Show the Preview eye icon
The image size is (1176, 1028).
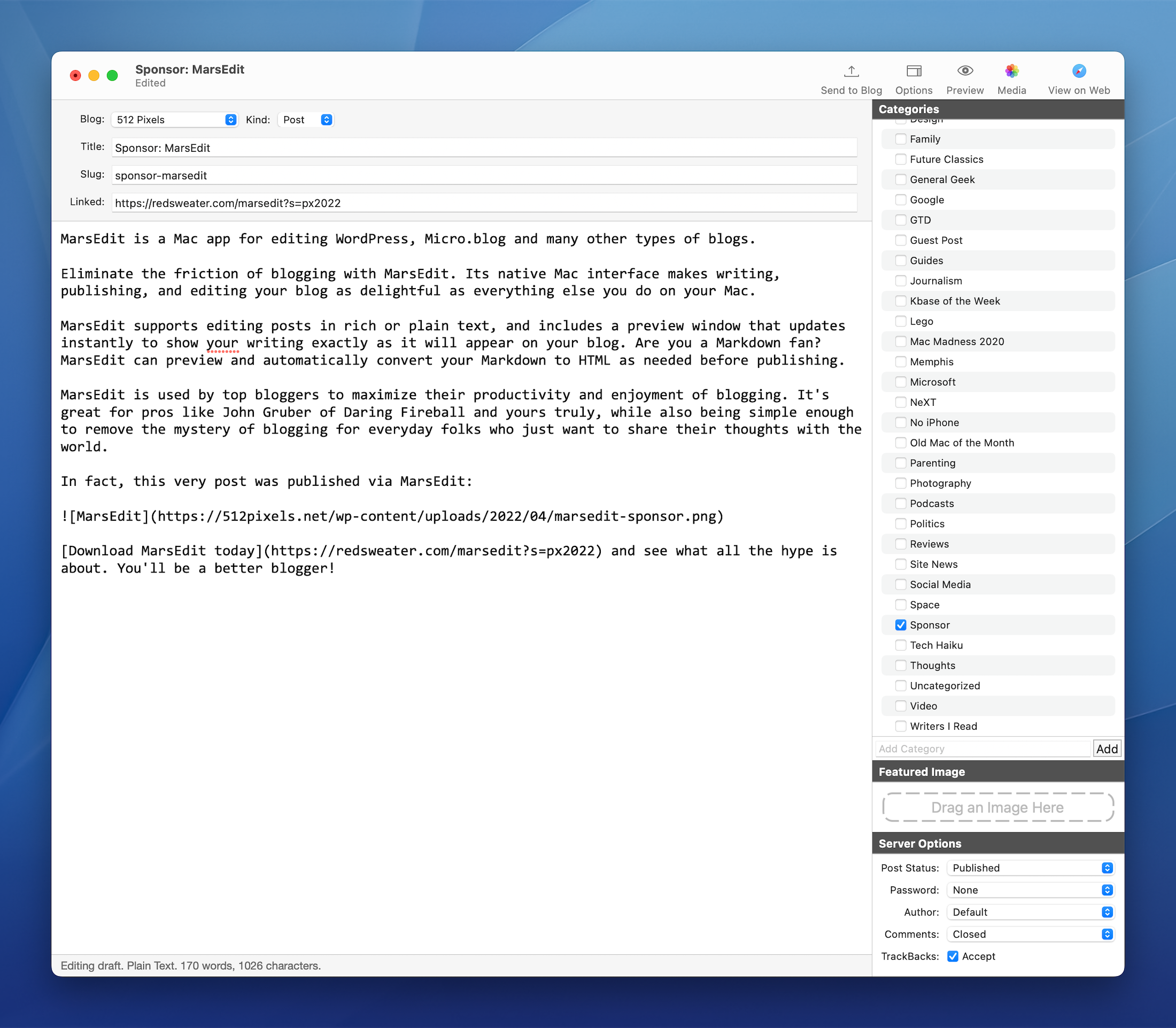coord(965,71)
